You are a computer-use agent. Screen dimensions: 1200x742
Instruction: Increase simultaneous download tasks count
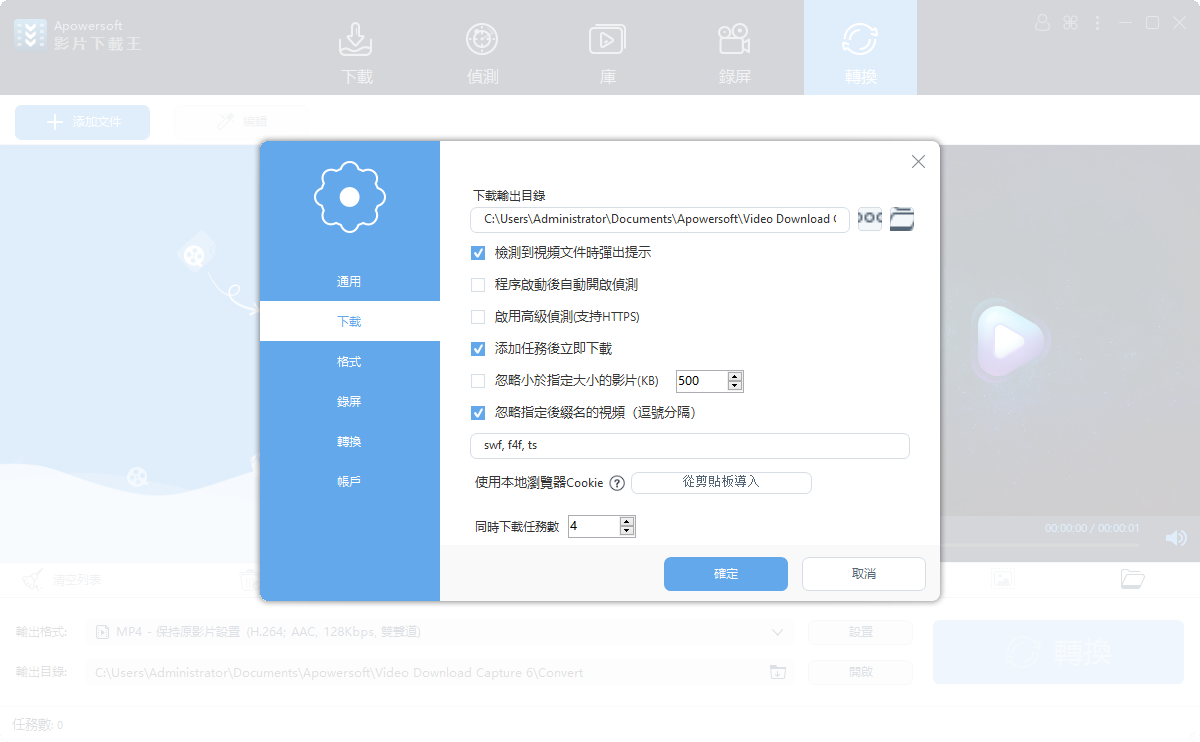pos(628,521)
